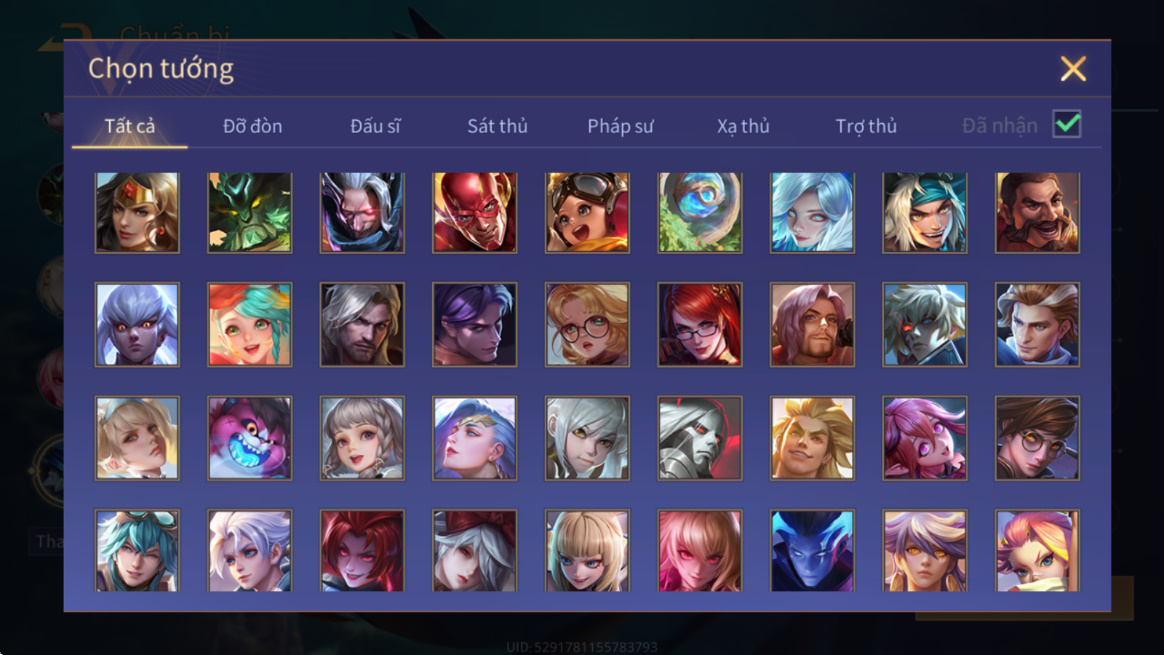Image resolution: width=1164 pixels, height=655 pixels.
Task: Select the Tất cả tab
Action: (x=130, y=126)
